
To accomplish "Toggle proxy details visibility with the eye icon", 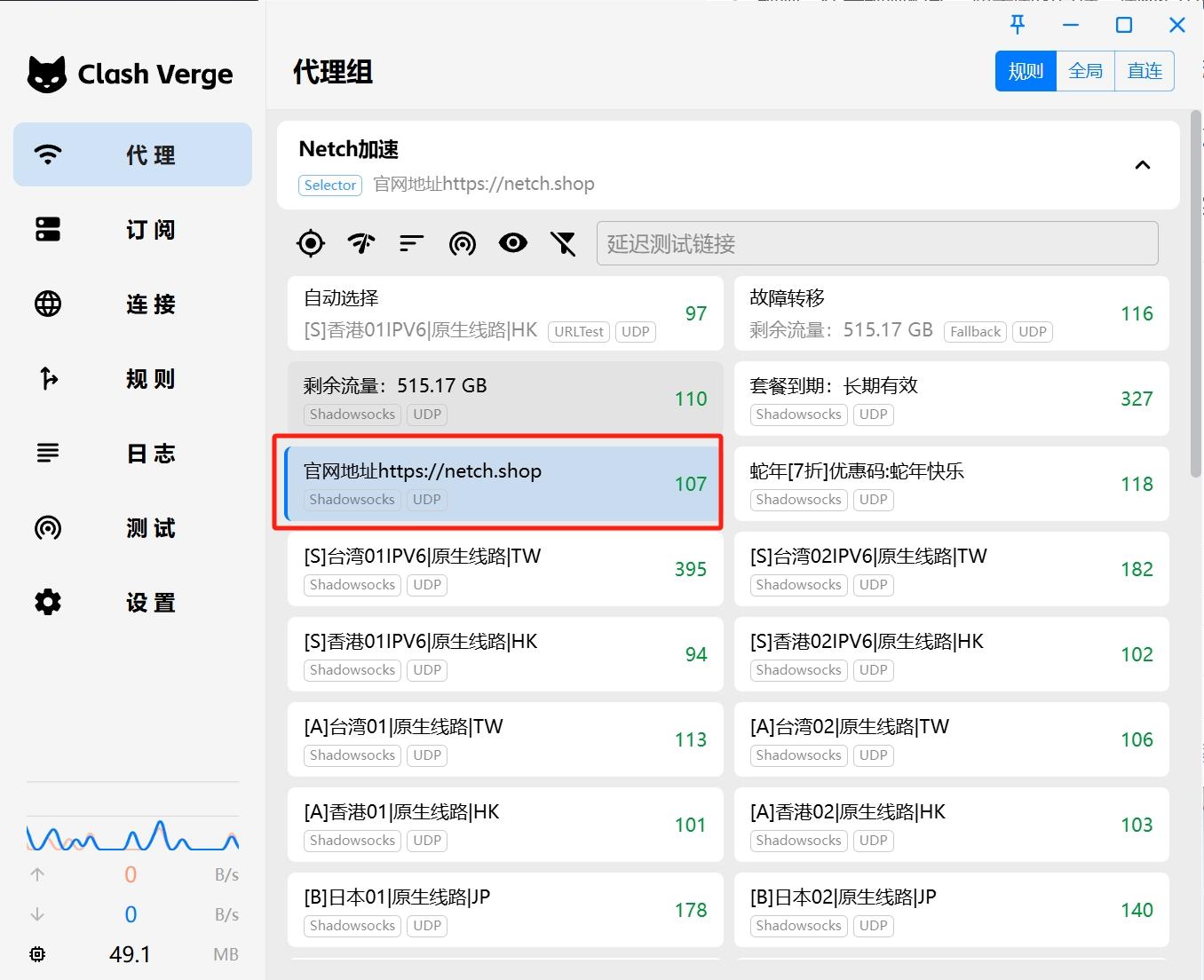I will click(513, 243).
